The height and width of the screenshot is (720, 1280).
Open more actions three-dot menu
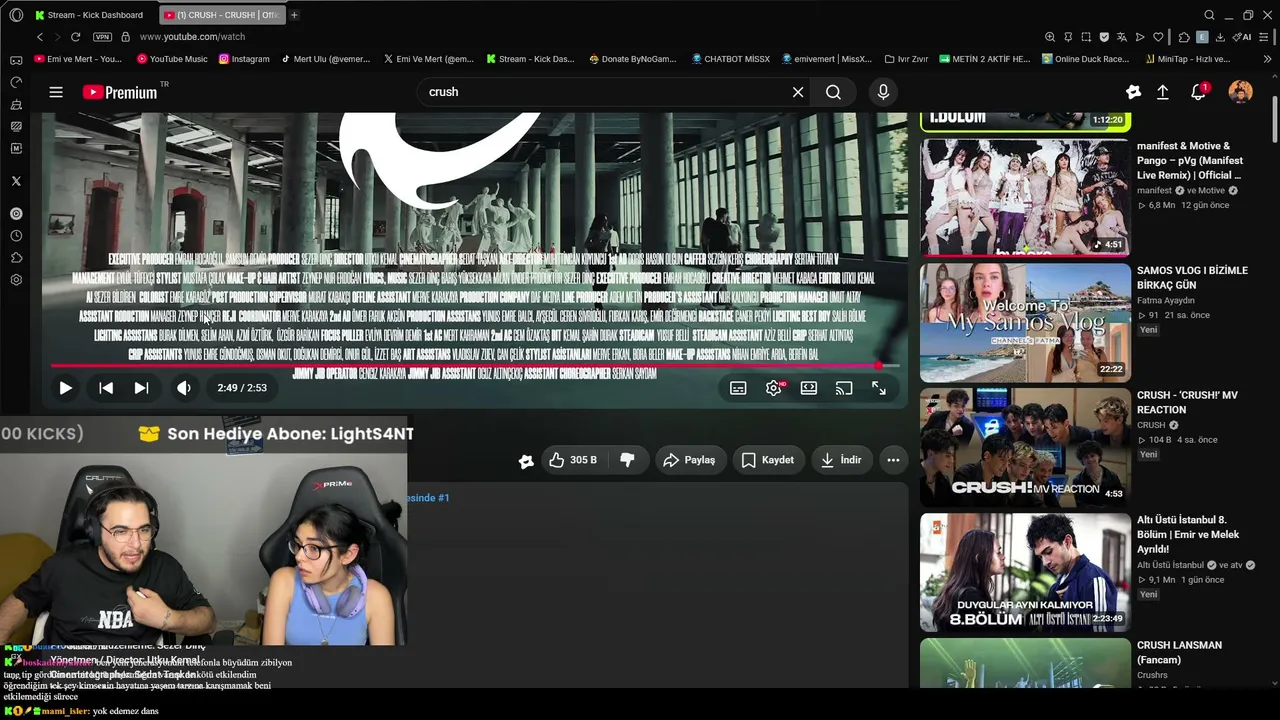click(x=893, y=460)
